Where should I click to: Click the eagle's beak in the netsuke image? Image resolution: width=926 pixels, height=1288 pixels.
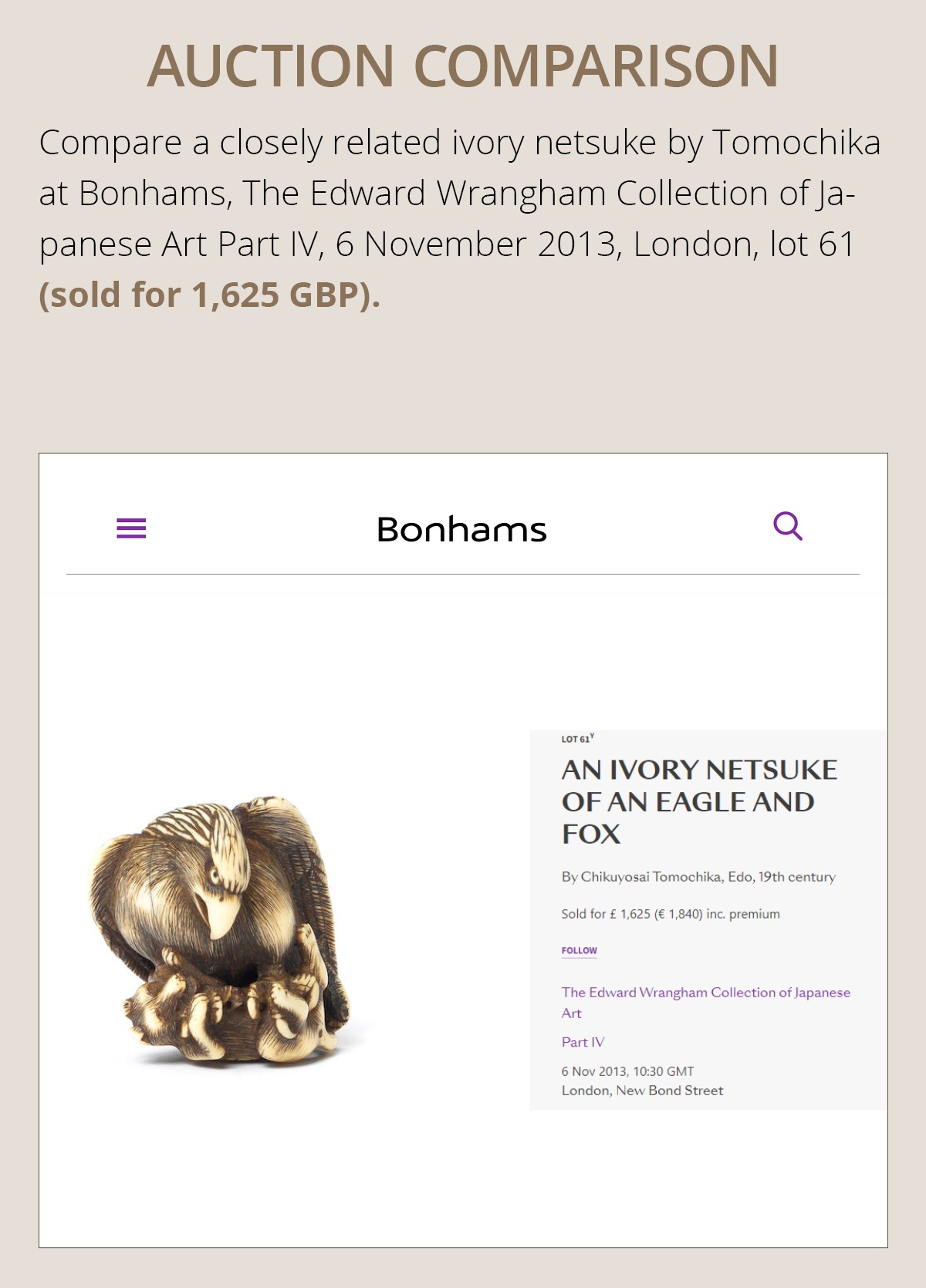221,915
